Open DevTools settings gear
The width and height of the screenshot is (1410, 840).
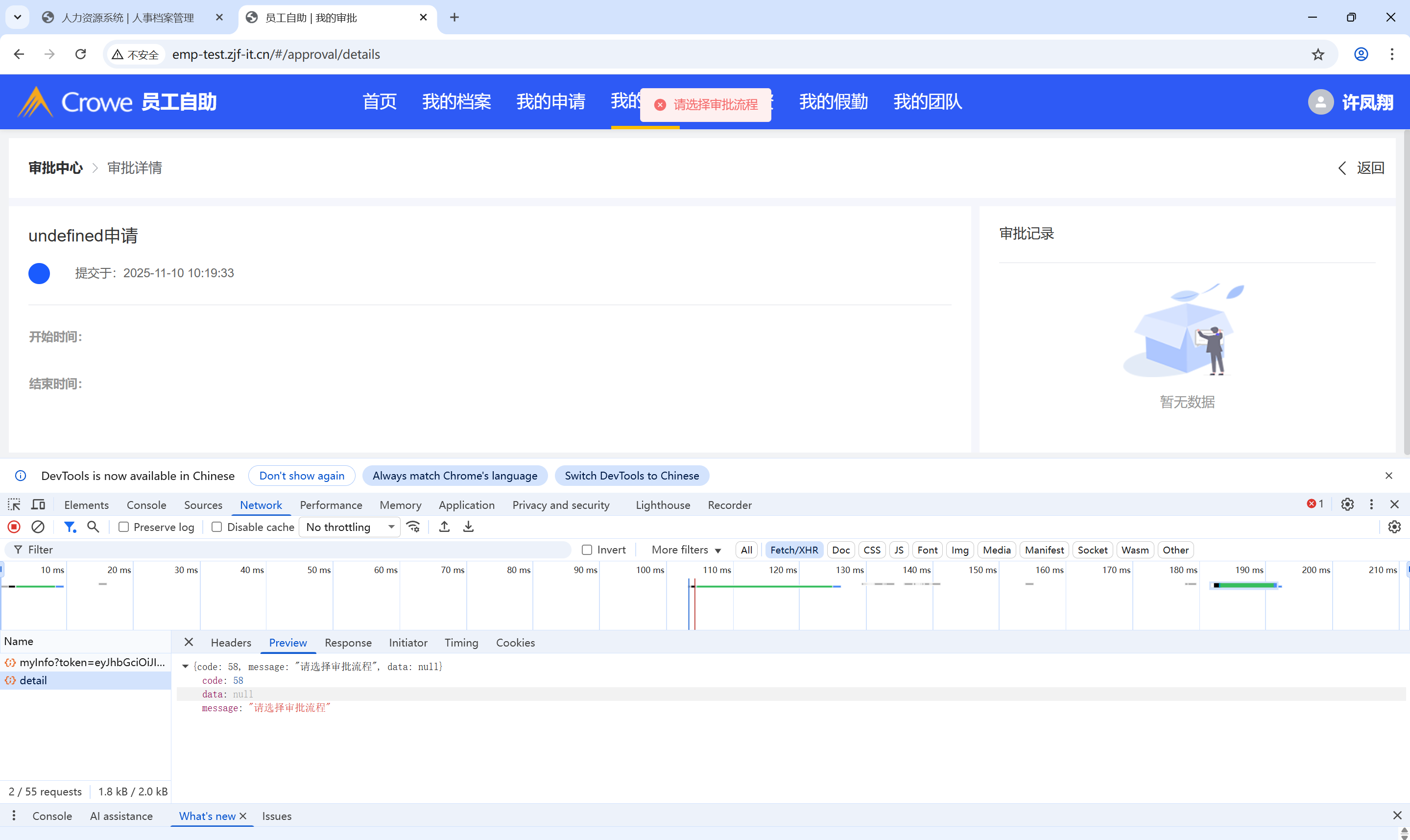1347,504
